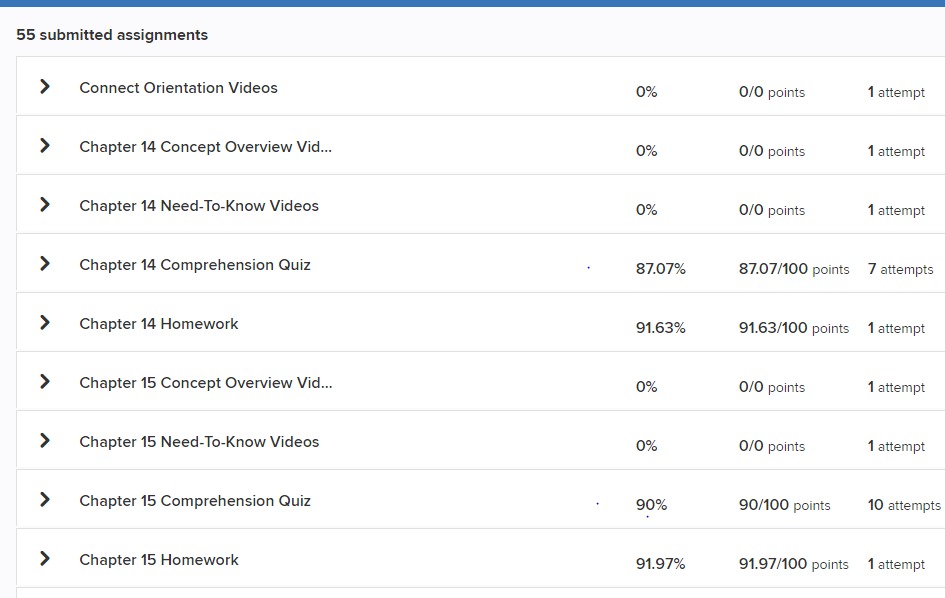
Task: Expand Chapter 14 Concept Overview Videos chevron
Action: click(x=44, y=146)
